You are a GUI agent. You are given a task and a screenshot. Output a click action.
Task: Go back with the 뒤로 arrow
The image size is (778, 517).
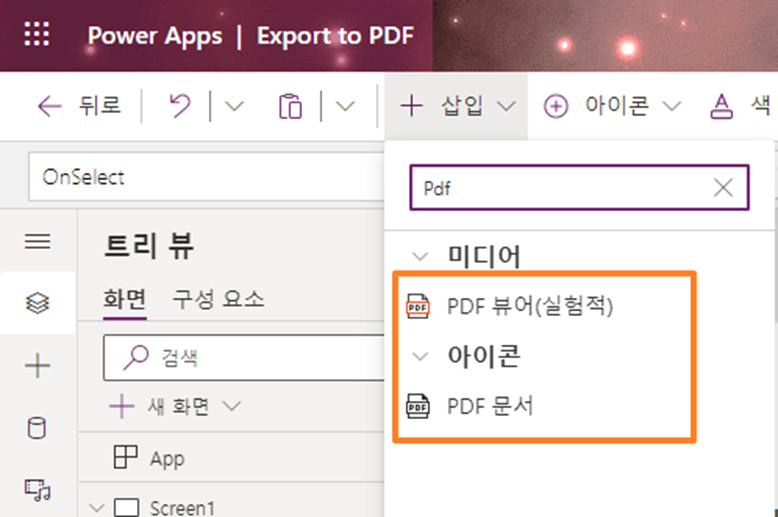pyautogui.click(x=79, y=106)
